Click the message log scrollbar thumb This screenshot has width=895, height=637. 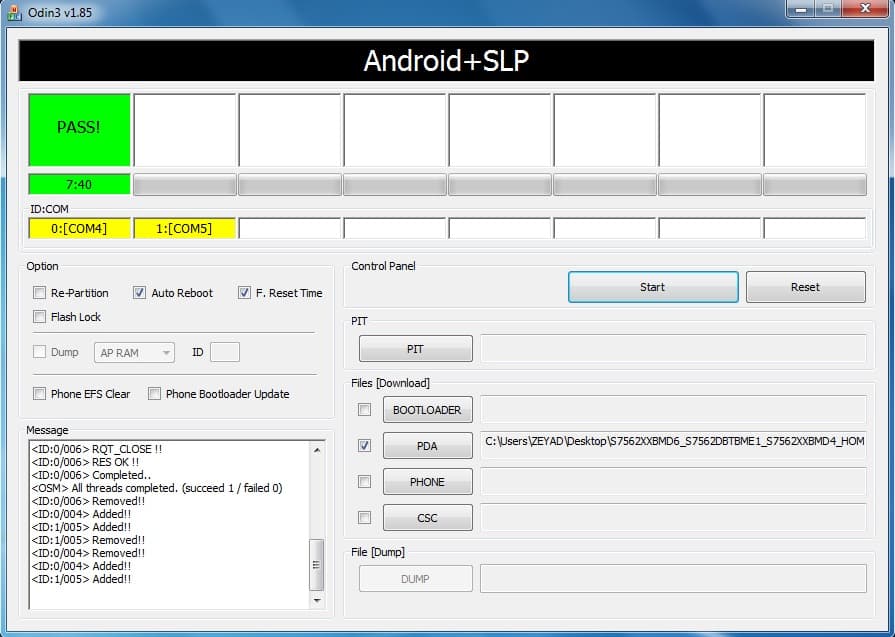click(317, 565)
